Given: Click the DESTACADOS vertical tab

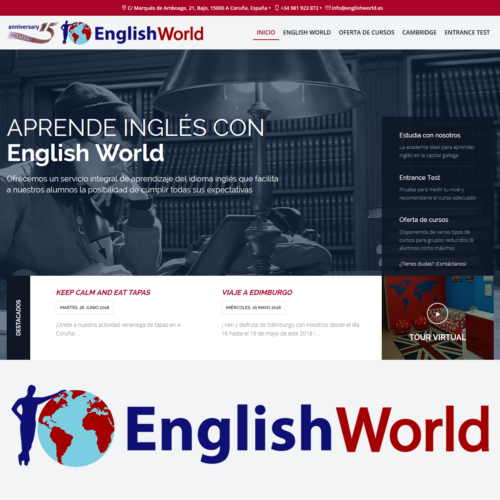Looking at the screenshot, I should point(18,318).
